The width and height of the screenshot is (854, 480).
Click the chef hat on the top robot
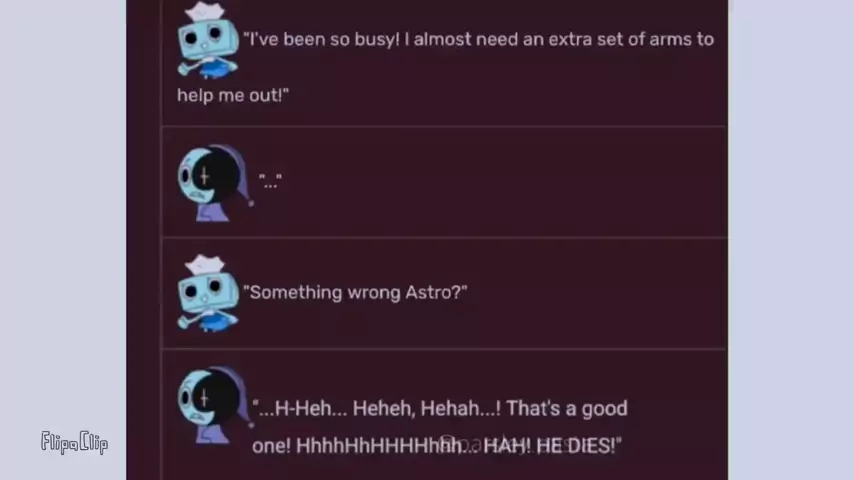click(x=205, y=13)
